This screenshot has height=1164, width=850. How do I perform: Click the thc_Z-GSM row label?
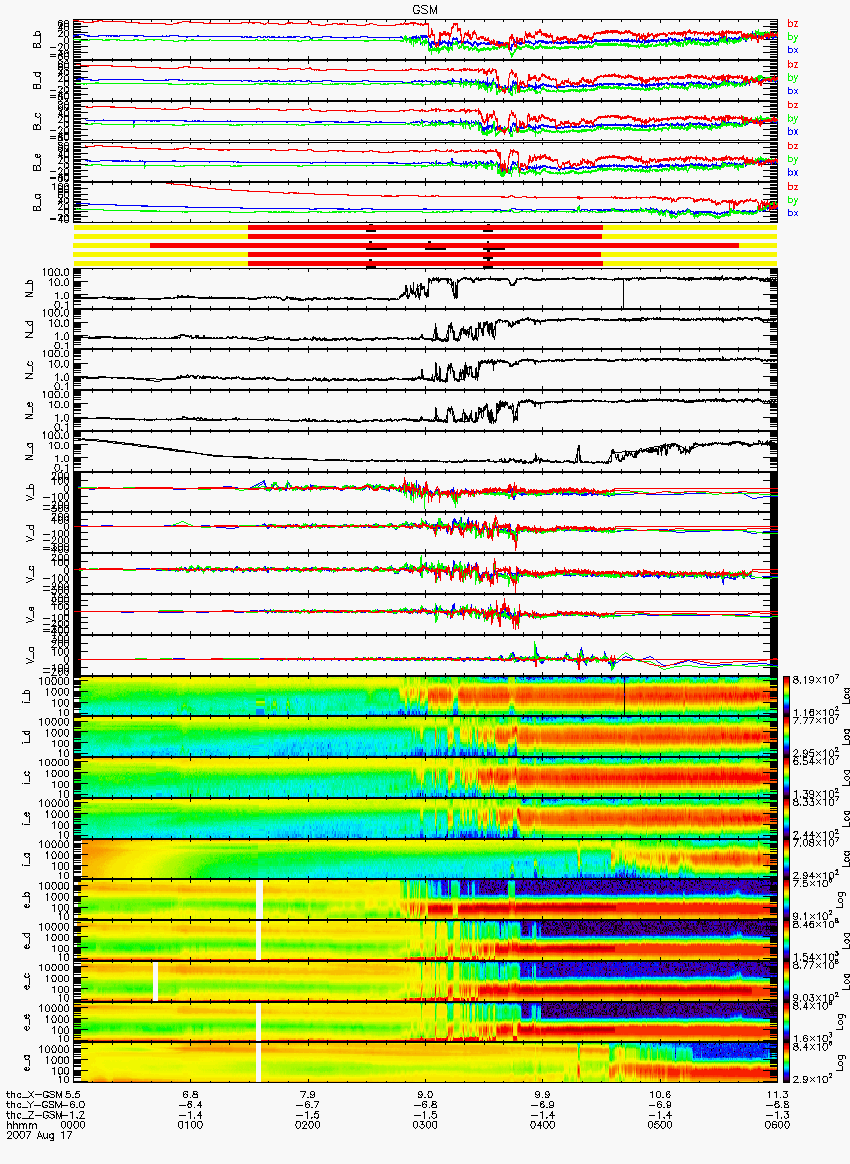[34, 1115]
